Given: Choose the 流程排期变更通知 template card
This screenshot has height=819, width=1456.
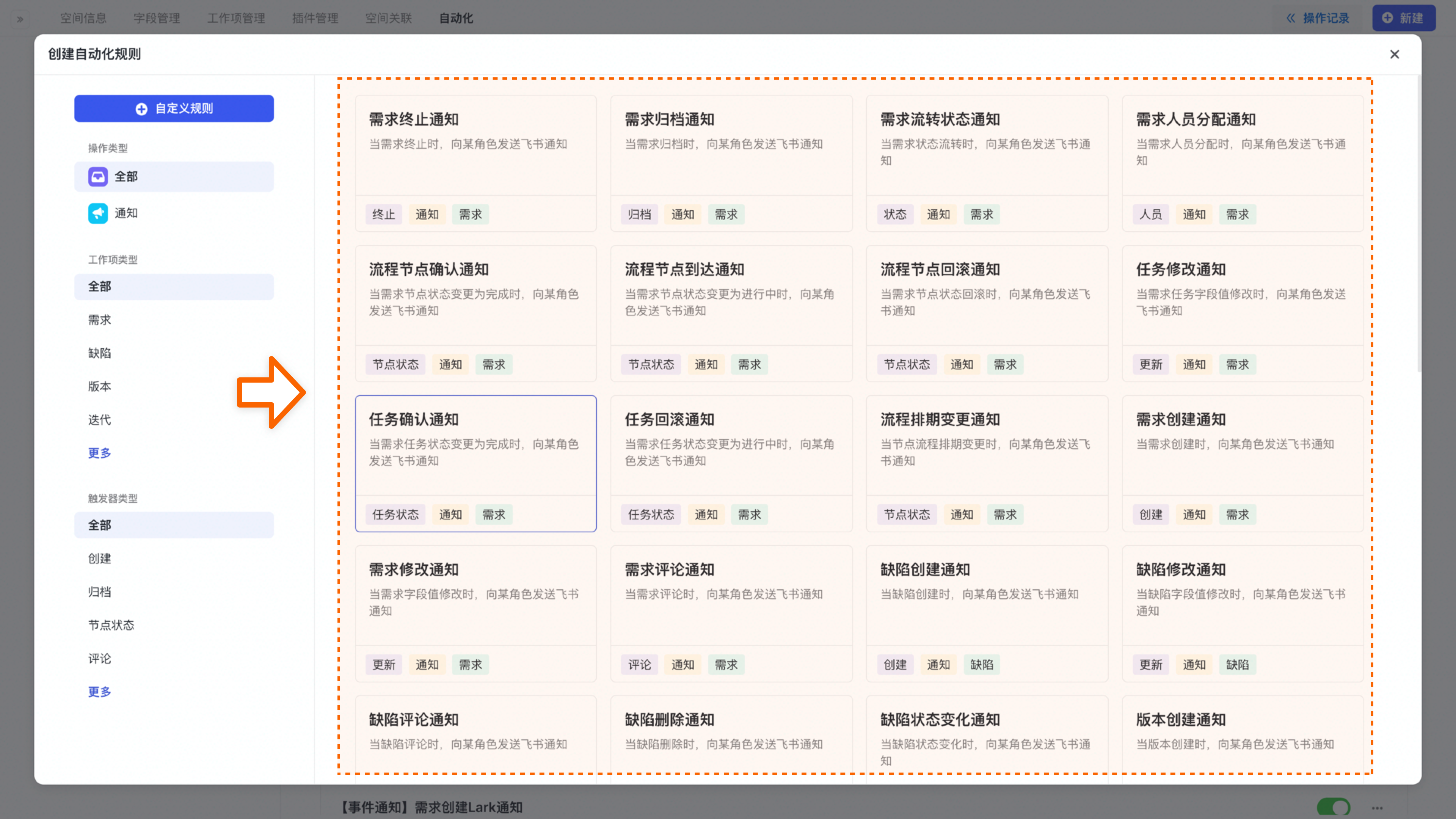Looking at the screenshot, I should point(987,463).
